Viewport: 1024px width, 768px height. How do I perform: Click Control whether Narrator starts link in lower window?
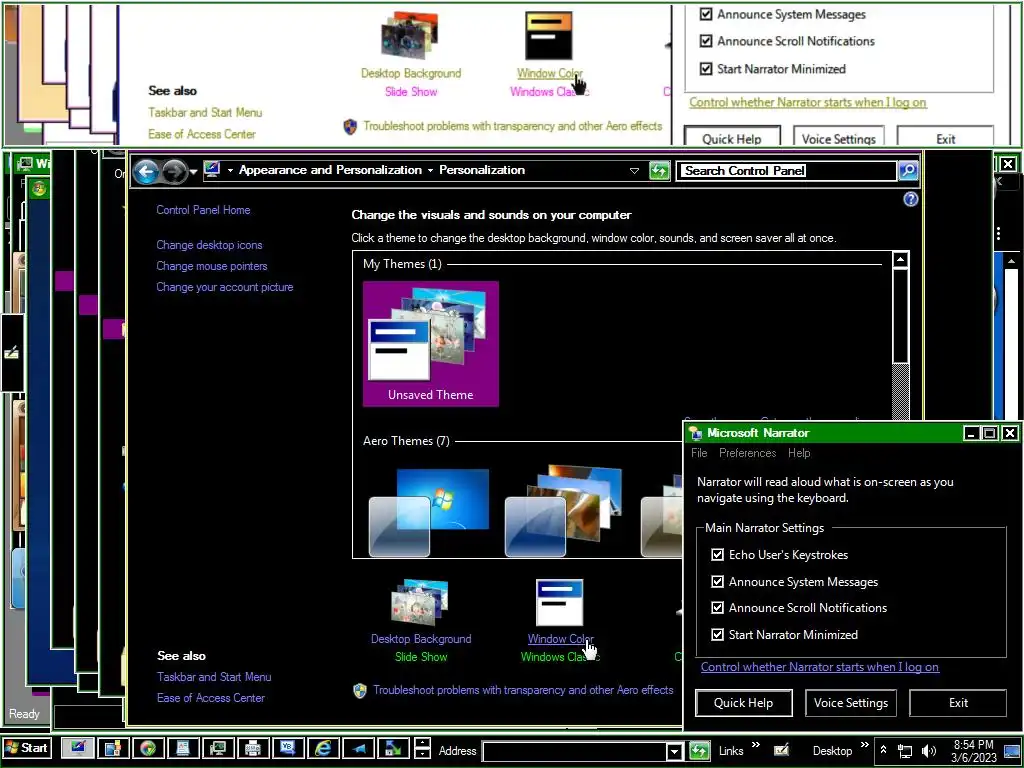[820, 667]
